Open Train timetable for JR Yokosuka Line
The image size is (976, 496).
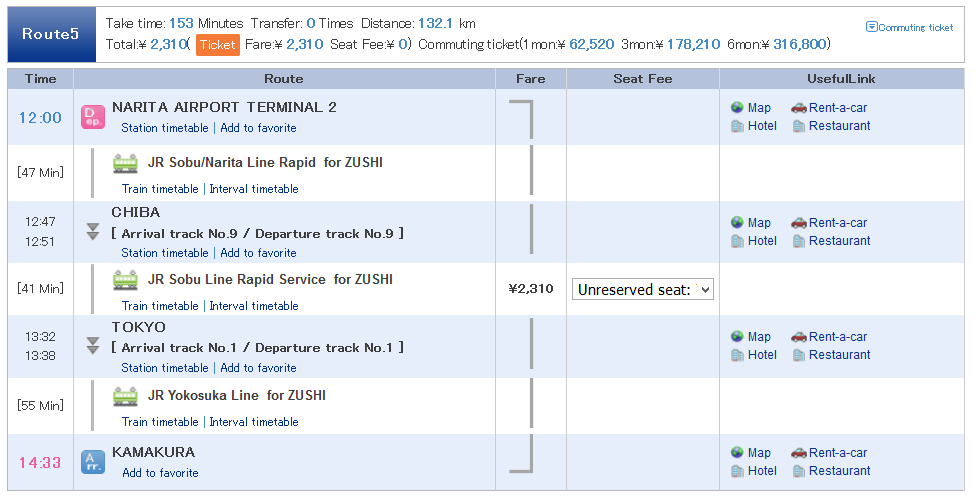(160, 421)
